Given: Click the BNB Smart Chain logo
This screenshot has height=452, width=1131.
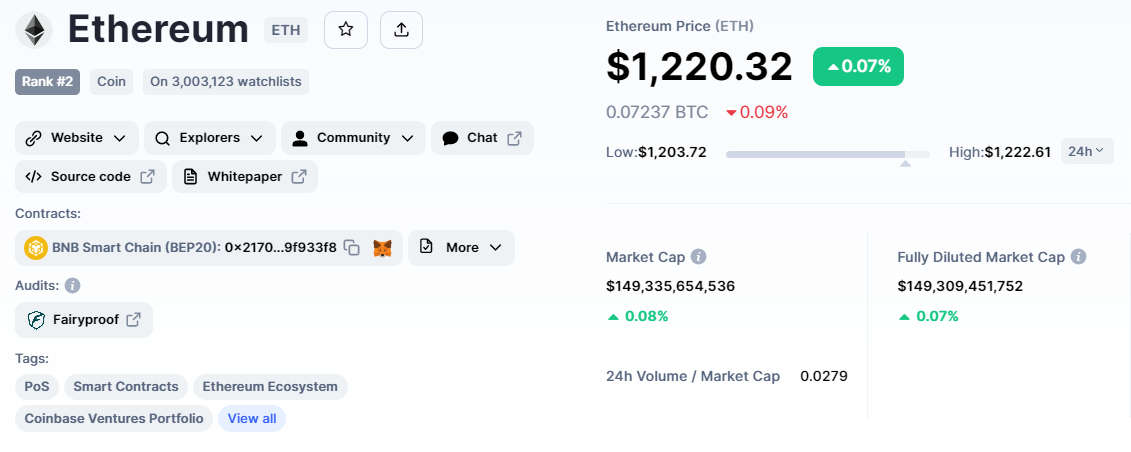Looking at the screenshot, I should 35,248.
